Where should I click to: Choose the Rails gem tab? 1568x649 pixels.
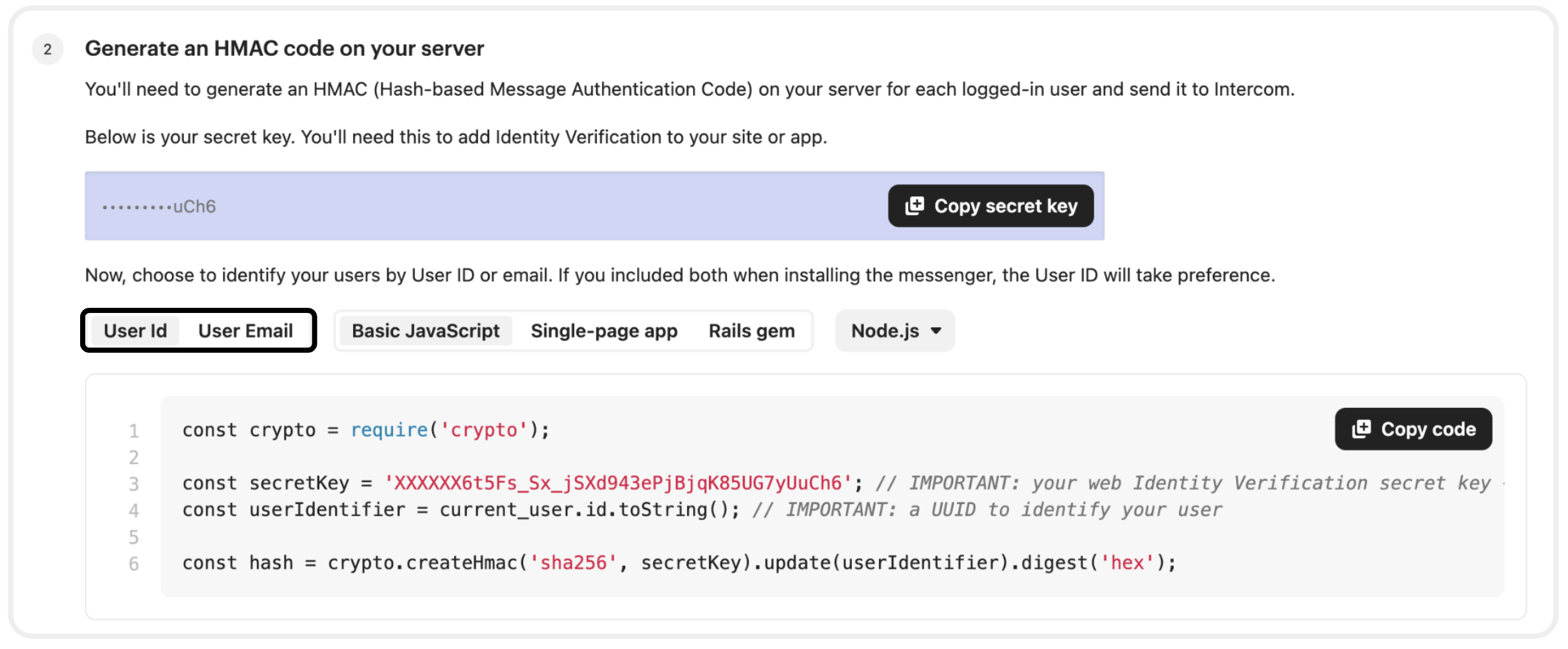click(751, 331)
